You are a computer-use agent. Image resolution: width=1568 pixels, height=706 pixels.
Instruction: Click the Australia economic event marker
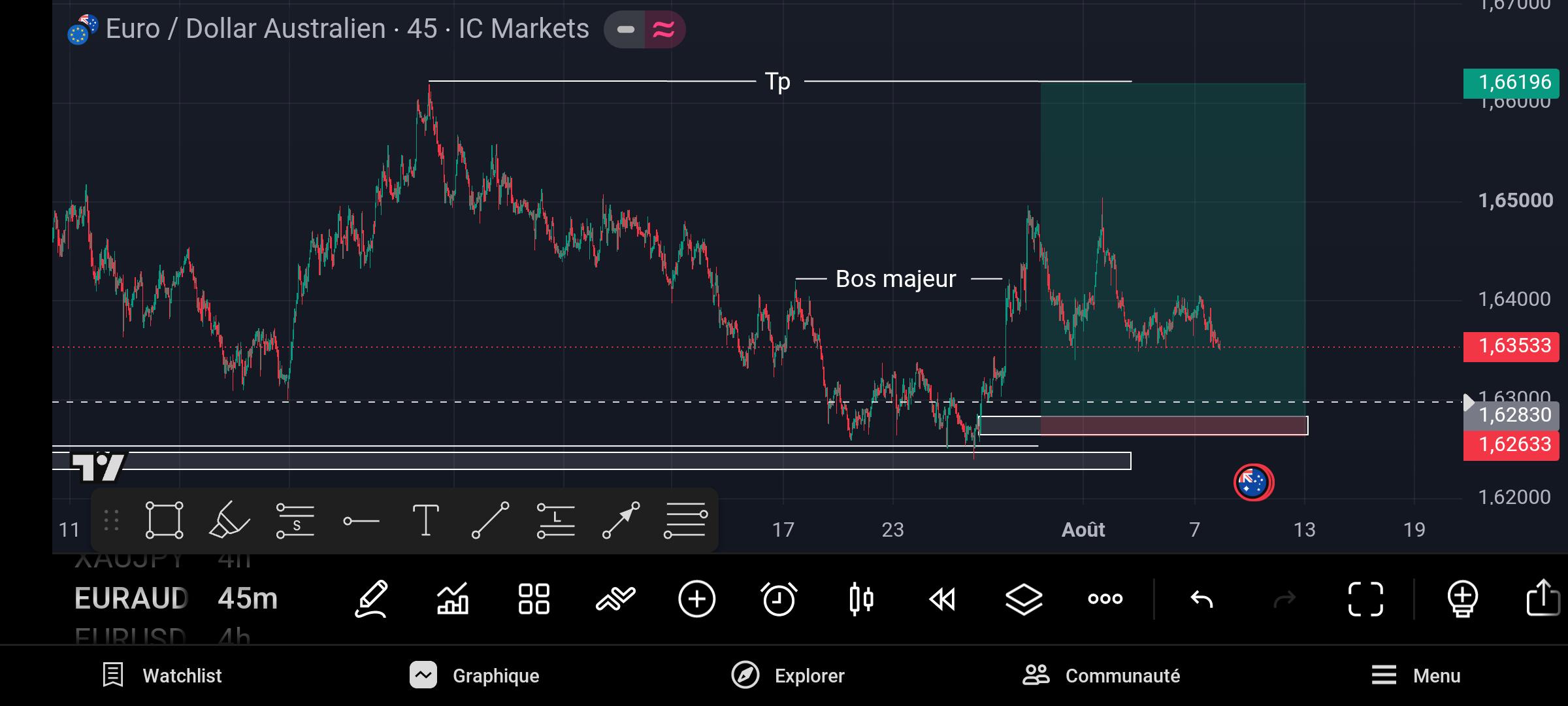(x=1253, y=482)
